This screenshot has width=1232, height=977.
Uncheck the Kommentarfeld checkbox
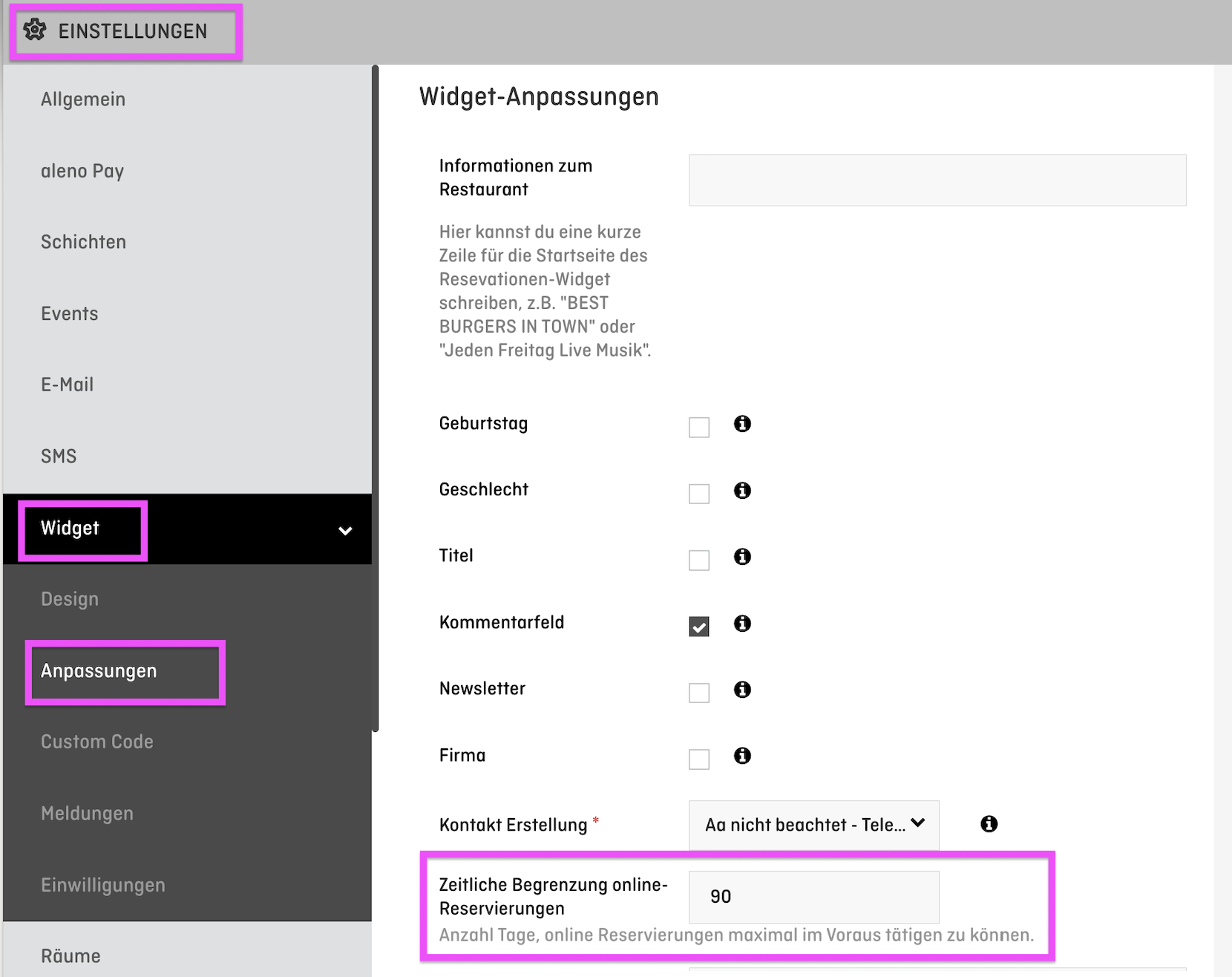(698, 627)
